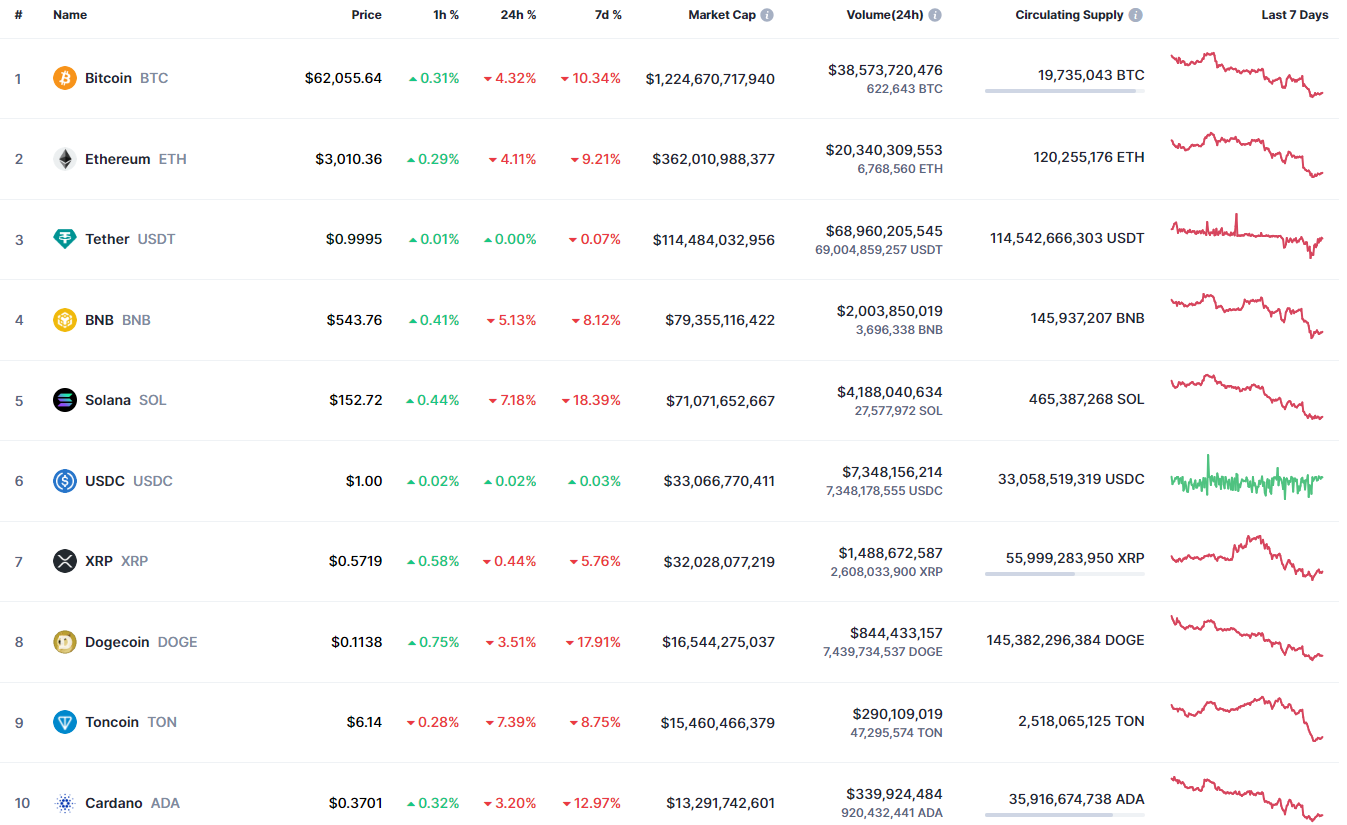Click the Tether logo icon
The height and width of the screenshot is (825, 1347).
tap(64, 239)
